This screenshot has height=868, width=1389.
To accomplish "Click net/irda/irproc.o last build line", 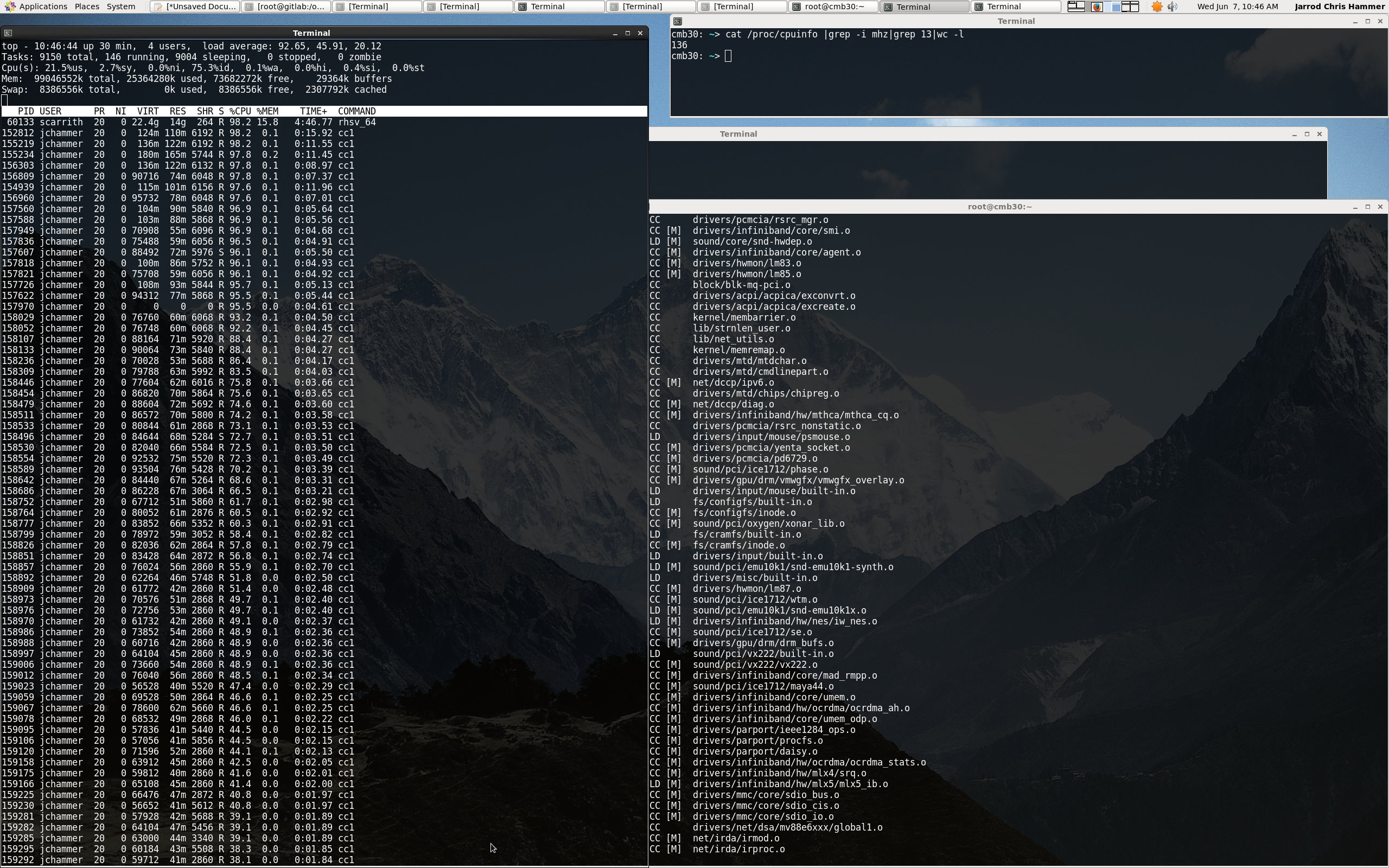I will tap(717, 849).
